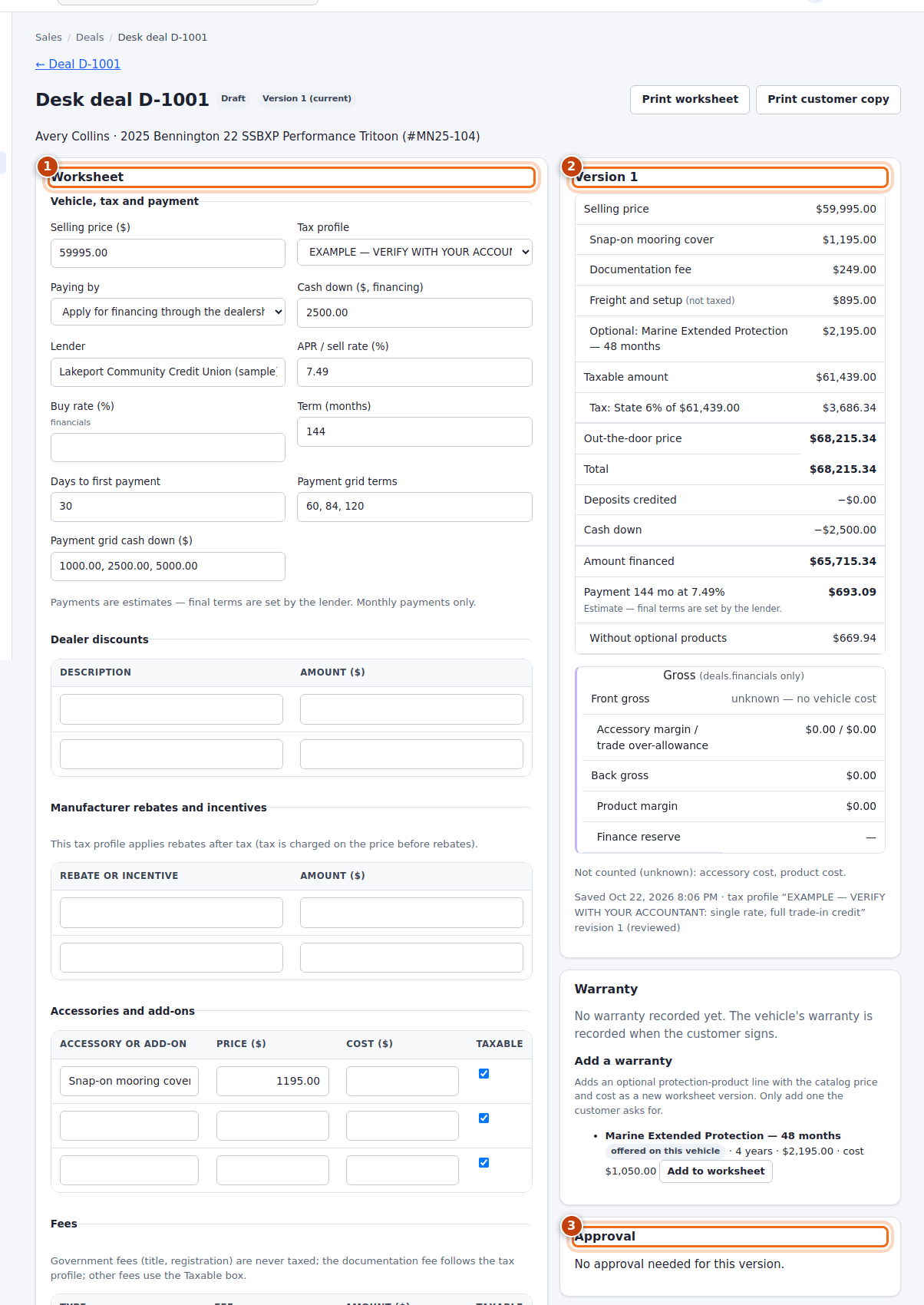
Task: Click the Amount financed value $65,715.34
Action: (843, 562)
